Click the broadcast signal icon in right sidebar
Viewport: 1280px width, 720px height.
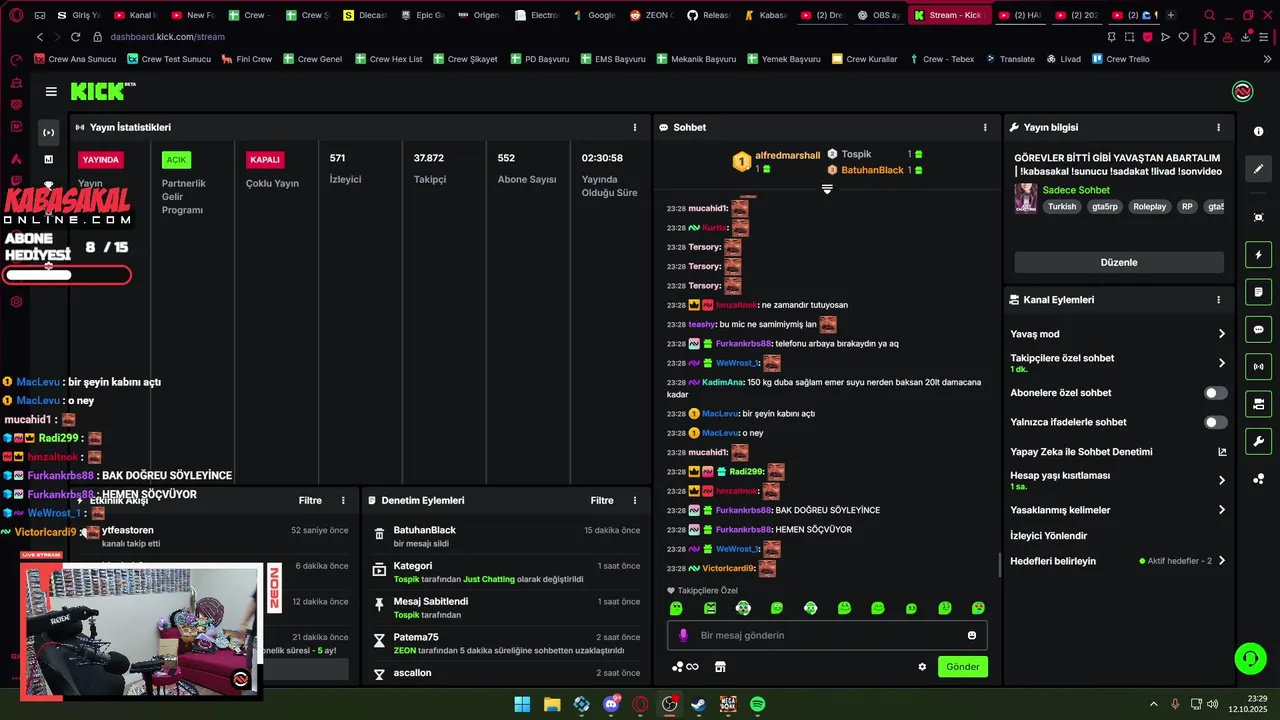(x=1258, y=367)
